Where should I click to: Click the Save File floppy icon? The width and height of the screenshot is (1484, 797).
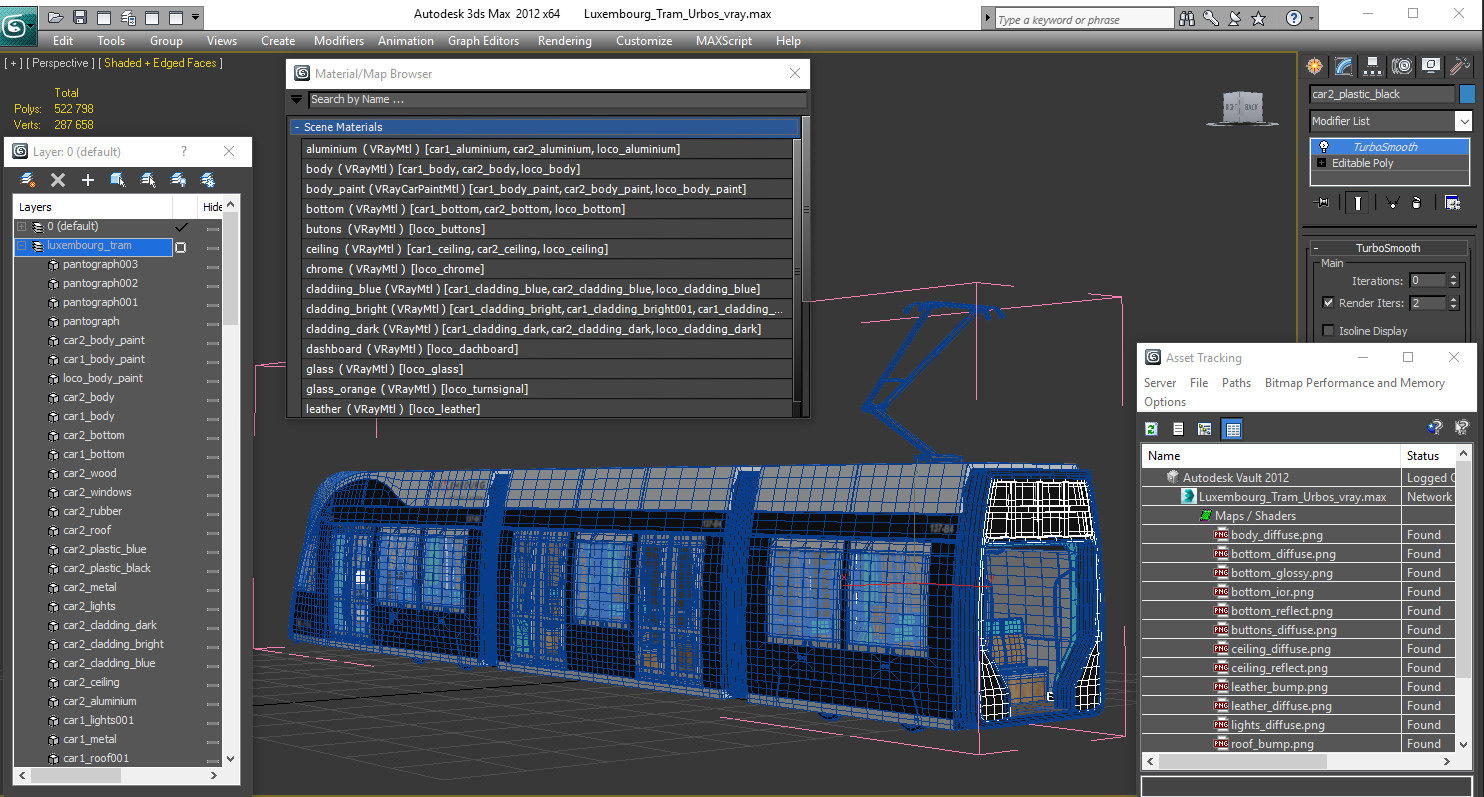coord(79,17)
